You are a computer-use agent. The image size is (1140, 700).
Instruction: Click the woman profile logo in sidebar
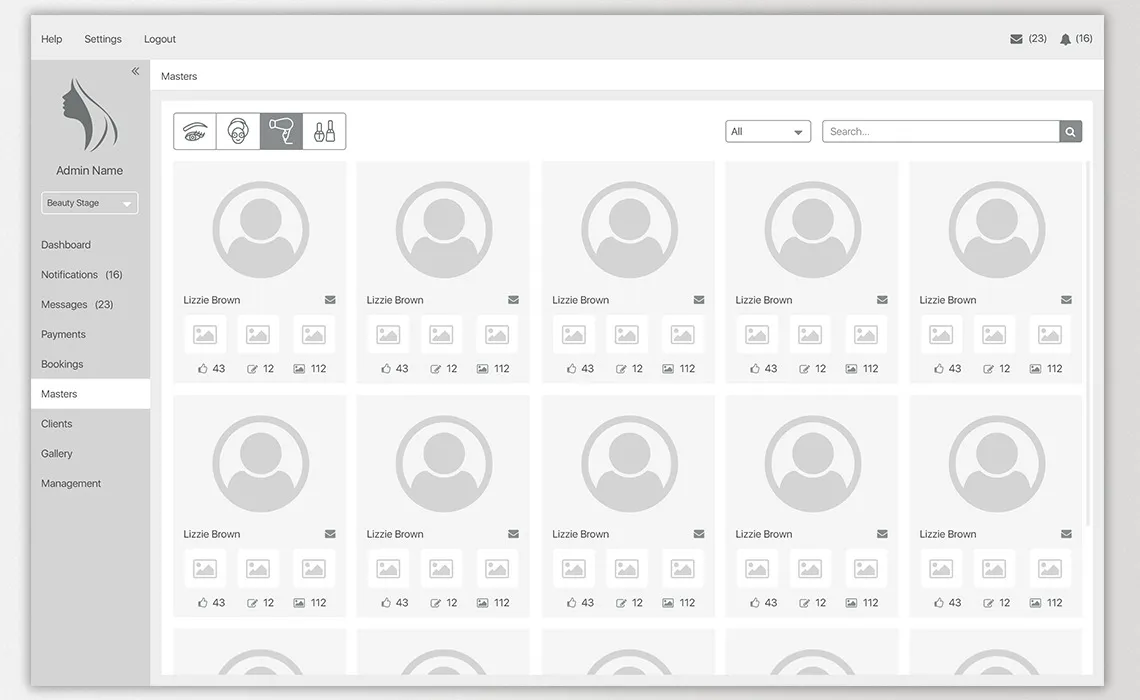pos(89,115)
